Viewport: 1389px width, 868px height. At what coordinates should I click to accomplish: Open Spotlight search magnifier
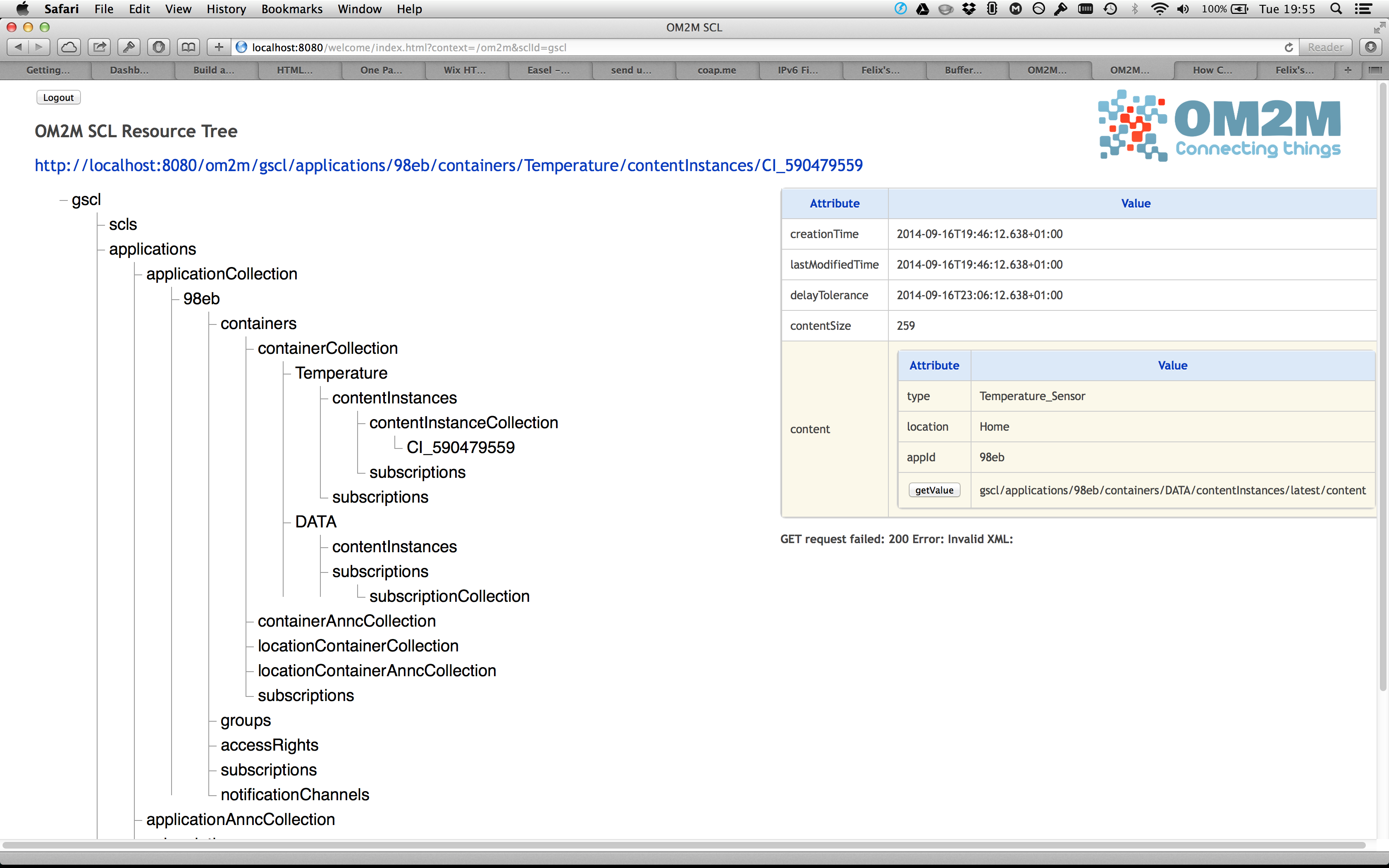1336,9
